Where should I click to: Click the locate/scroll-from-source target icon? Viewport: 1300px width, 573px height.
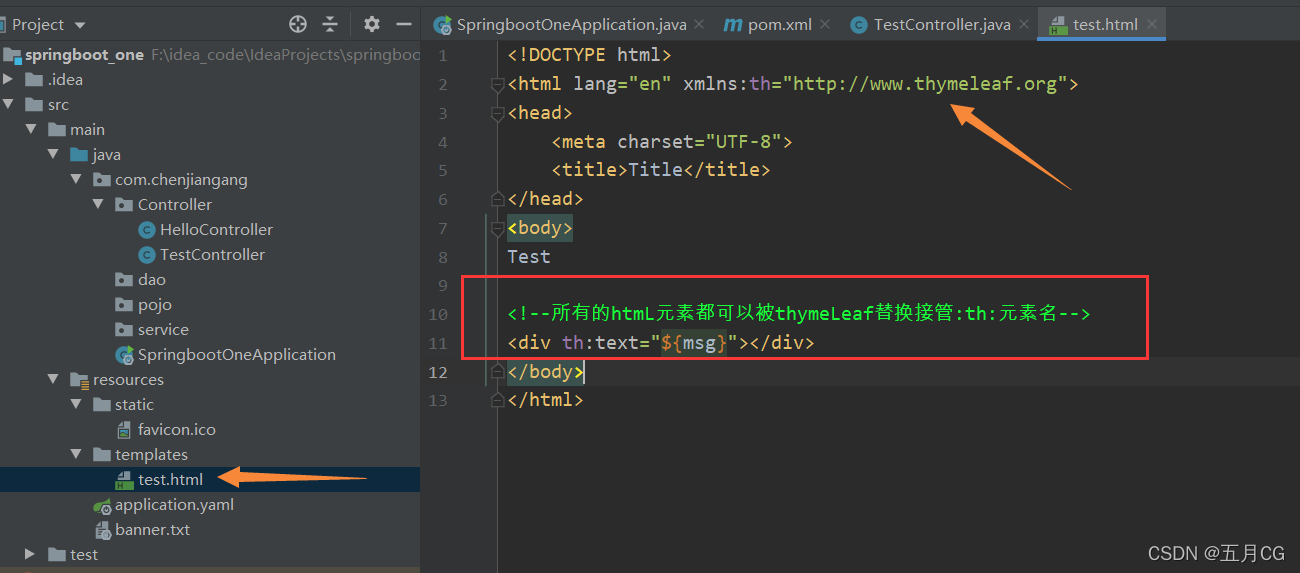[x=298, y=24]
